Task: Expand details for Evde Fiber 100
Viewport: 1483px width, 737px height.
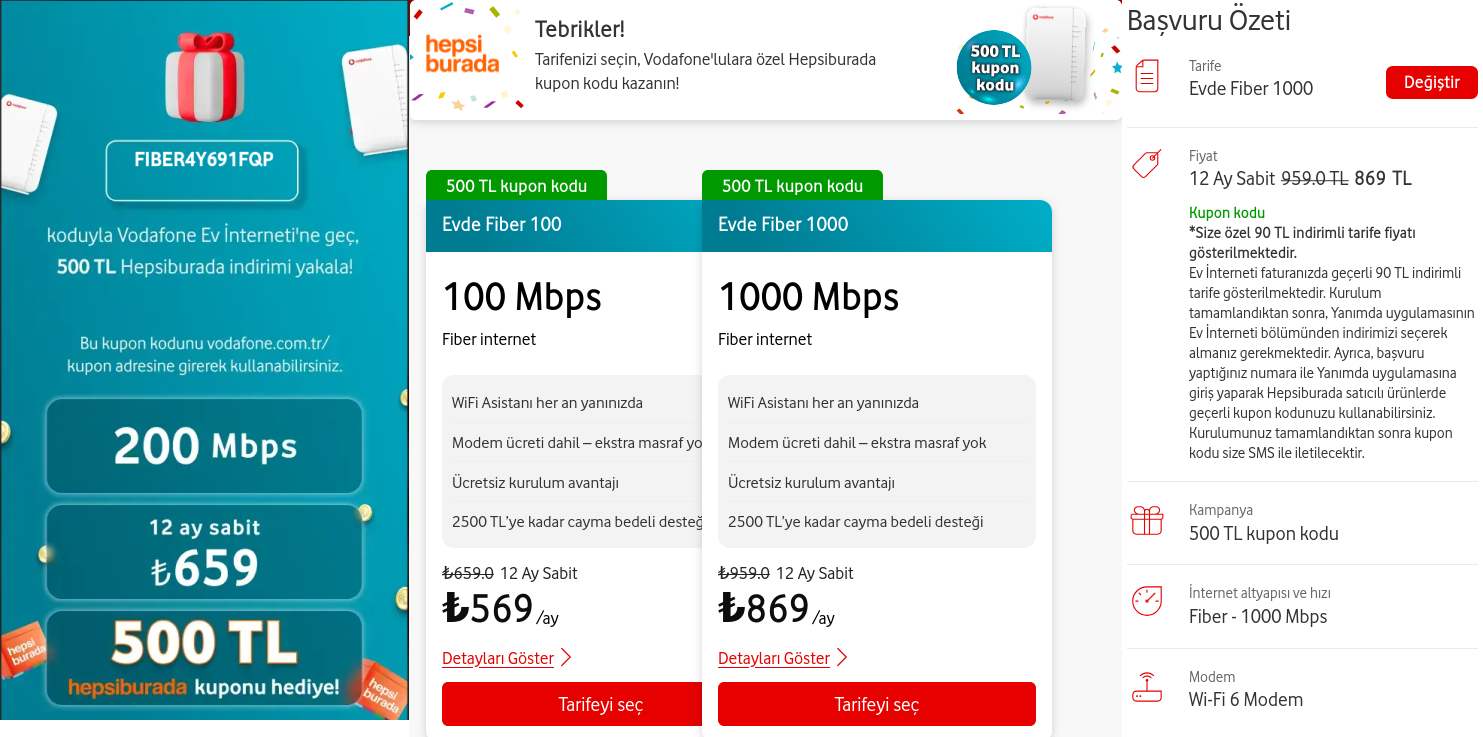Action: (498, 658)
